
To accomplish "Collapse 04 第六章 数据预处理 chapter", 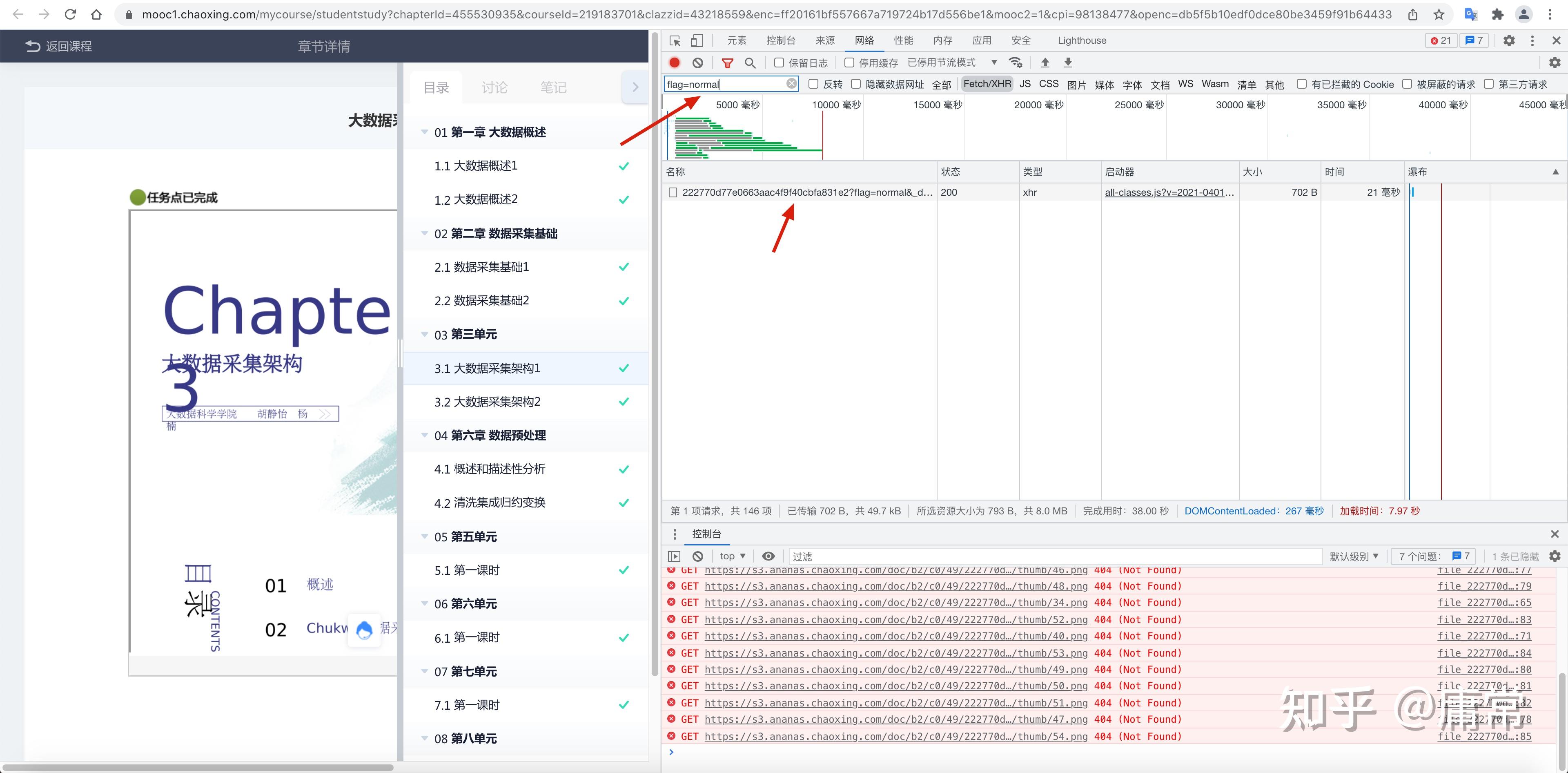I will [425, 436].
